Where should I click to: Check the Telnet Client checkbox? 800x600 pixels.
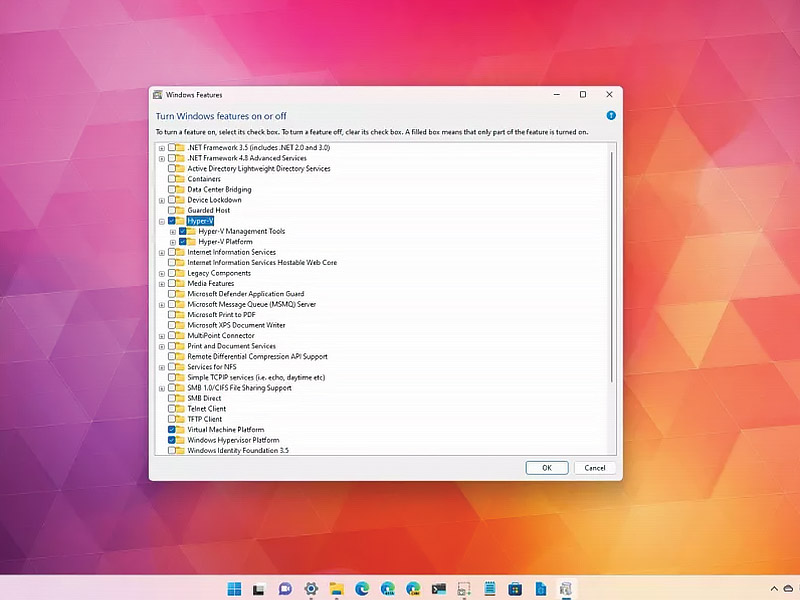pyautogui.click(x=172, y=409)
